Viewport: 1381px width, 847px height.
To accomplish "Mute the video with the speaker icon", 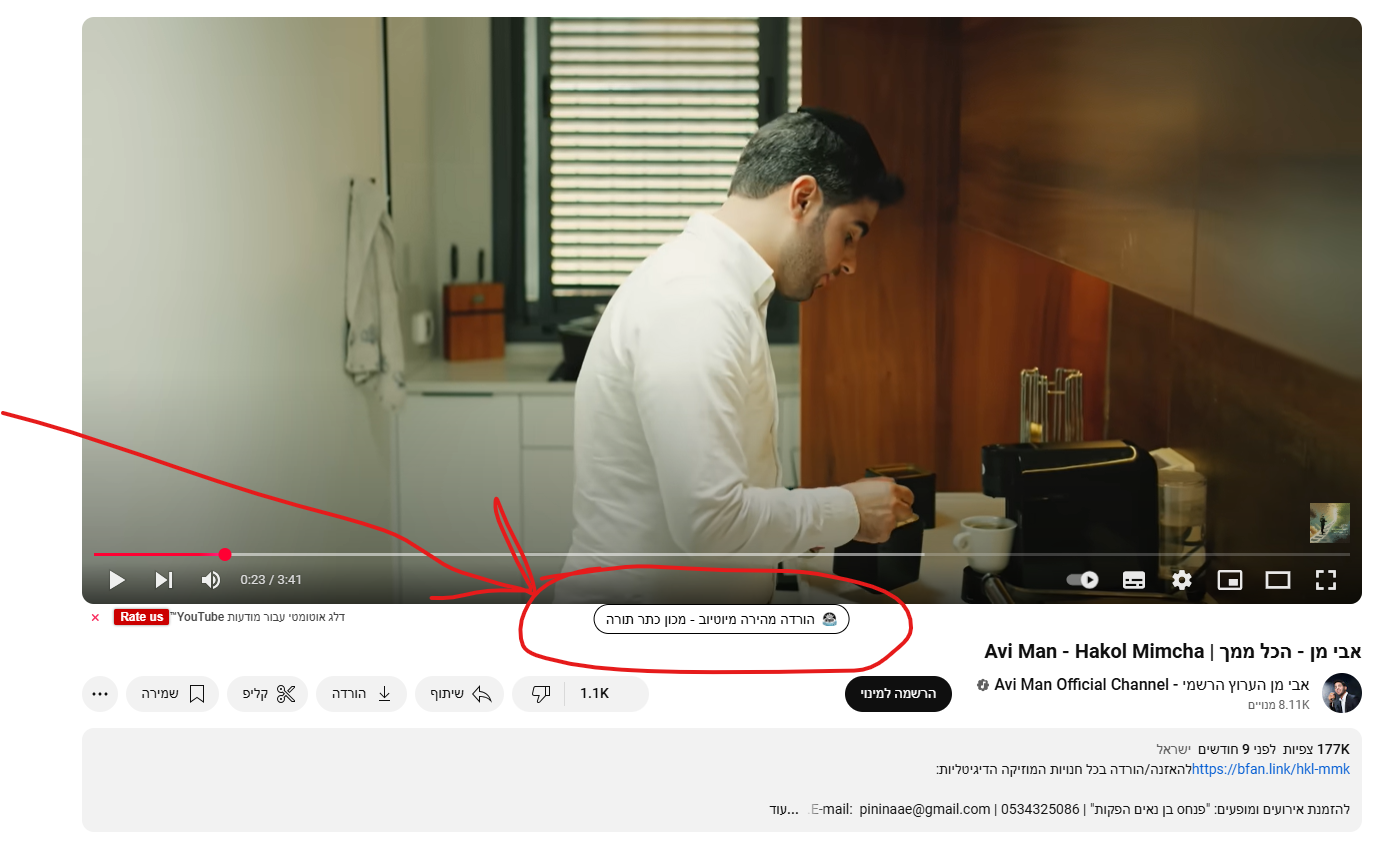I will [210, 580].
